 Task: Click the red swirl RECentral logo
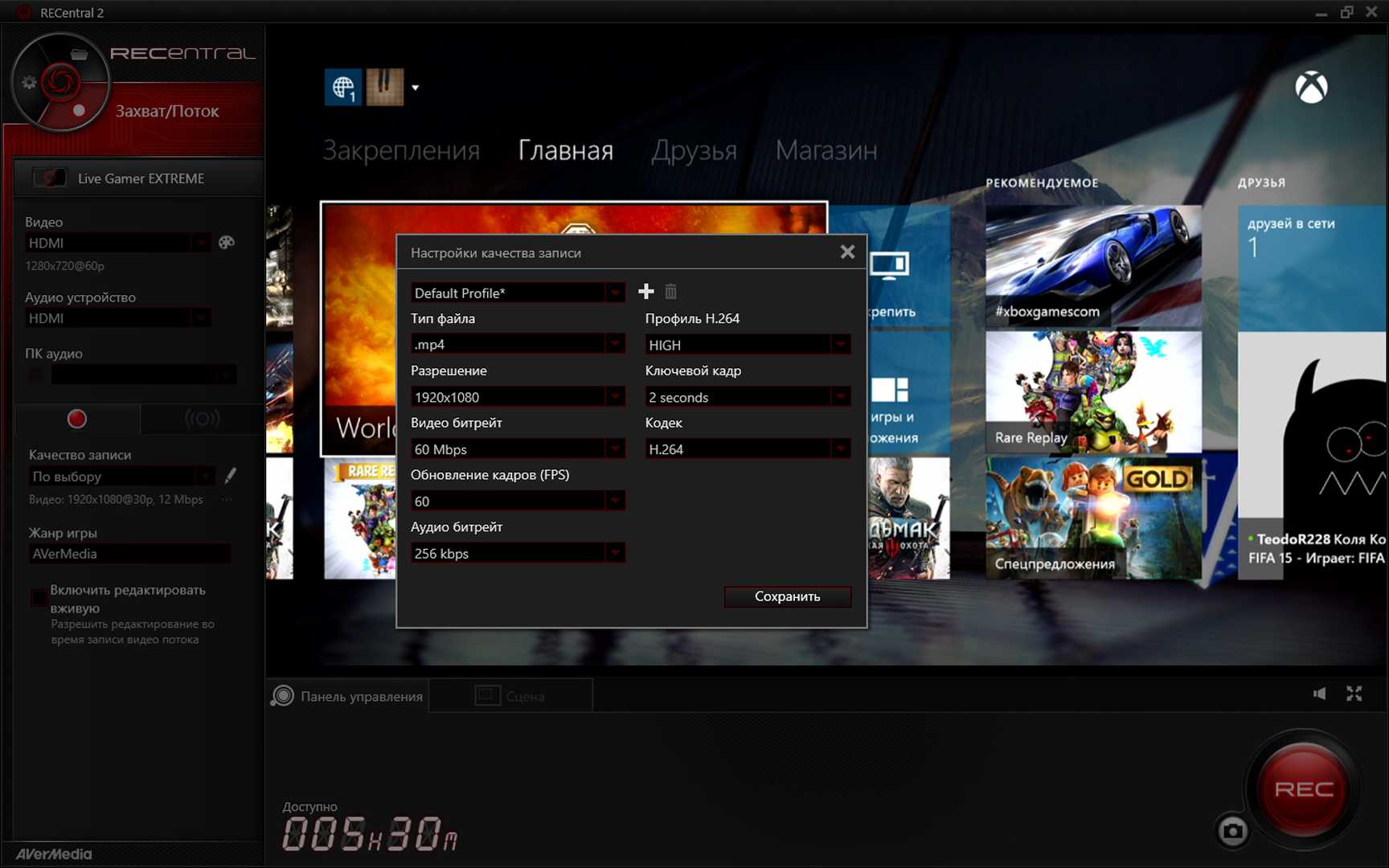[x=60, y=81]
